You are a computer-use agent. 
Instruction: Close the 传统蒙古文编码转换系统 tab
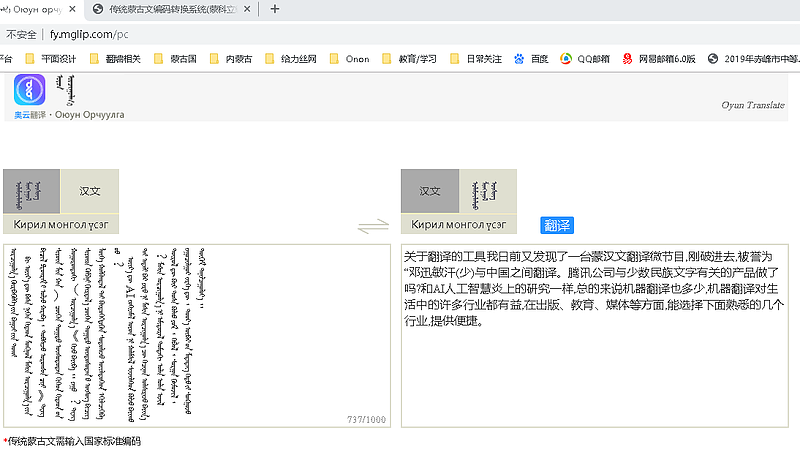tap(247, 9)
